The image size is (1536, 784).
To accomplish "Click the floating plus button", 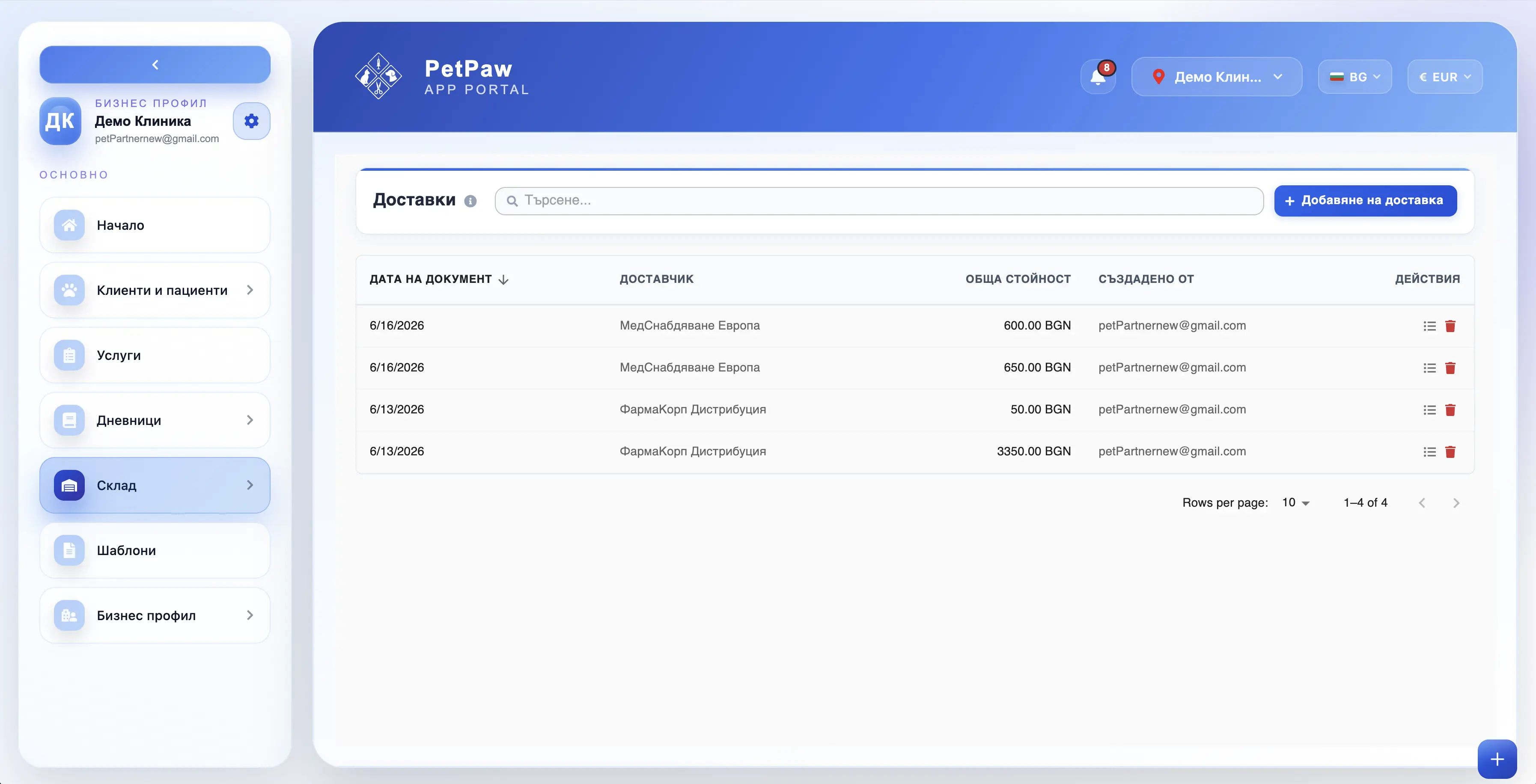I will pos(1497,759).
